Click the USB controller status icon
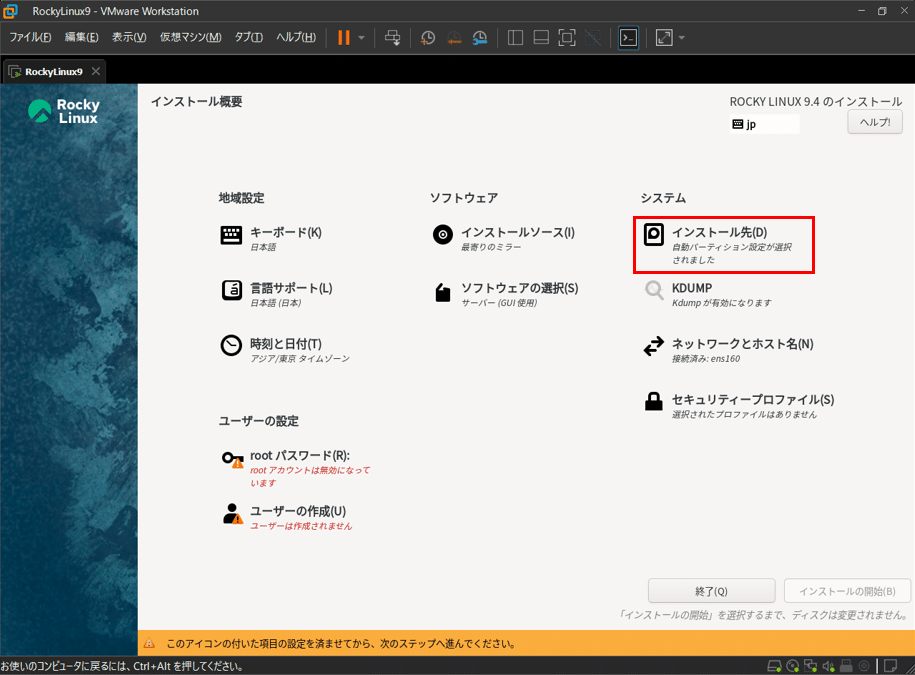Image resolution: width=915 pixels, height=675 pixels. pos(846,666)
